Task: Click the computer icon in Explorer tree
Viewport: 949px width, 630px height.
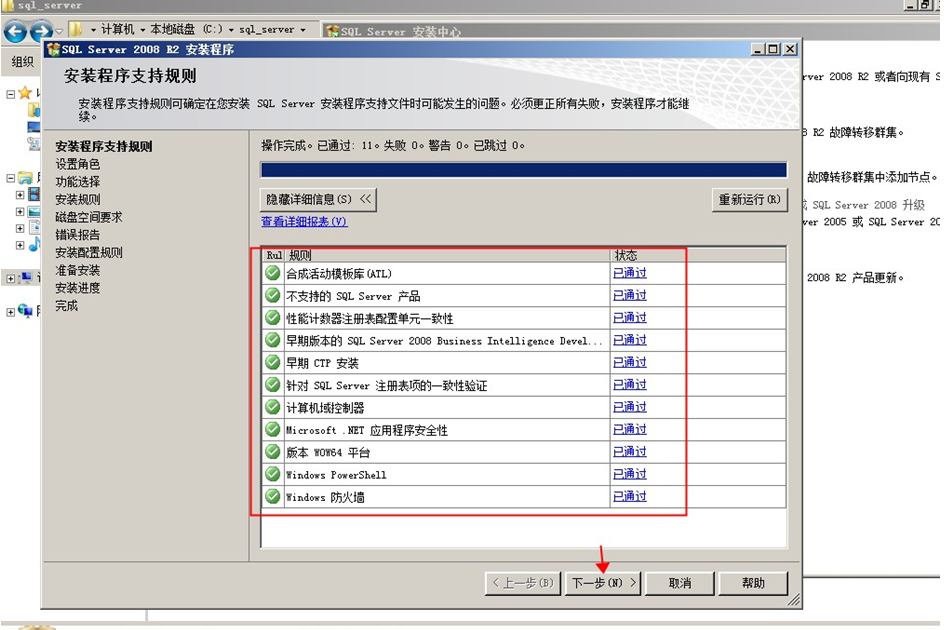Action: pos(25,278)
